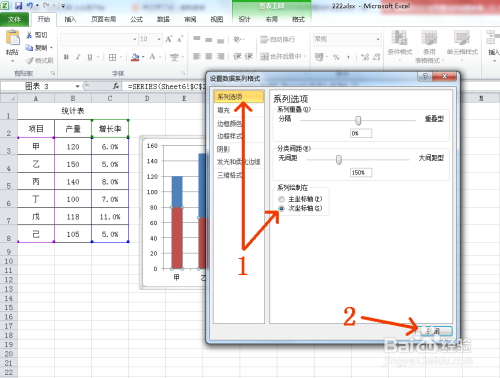Click the Copy icon in clipboard group

[29, 48]
